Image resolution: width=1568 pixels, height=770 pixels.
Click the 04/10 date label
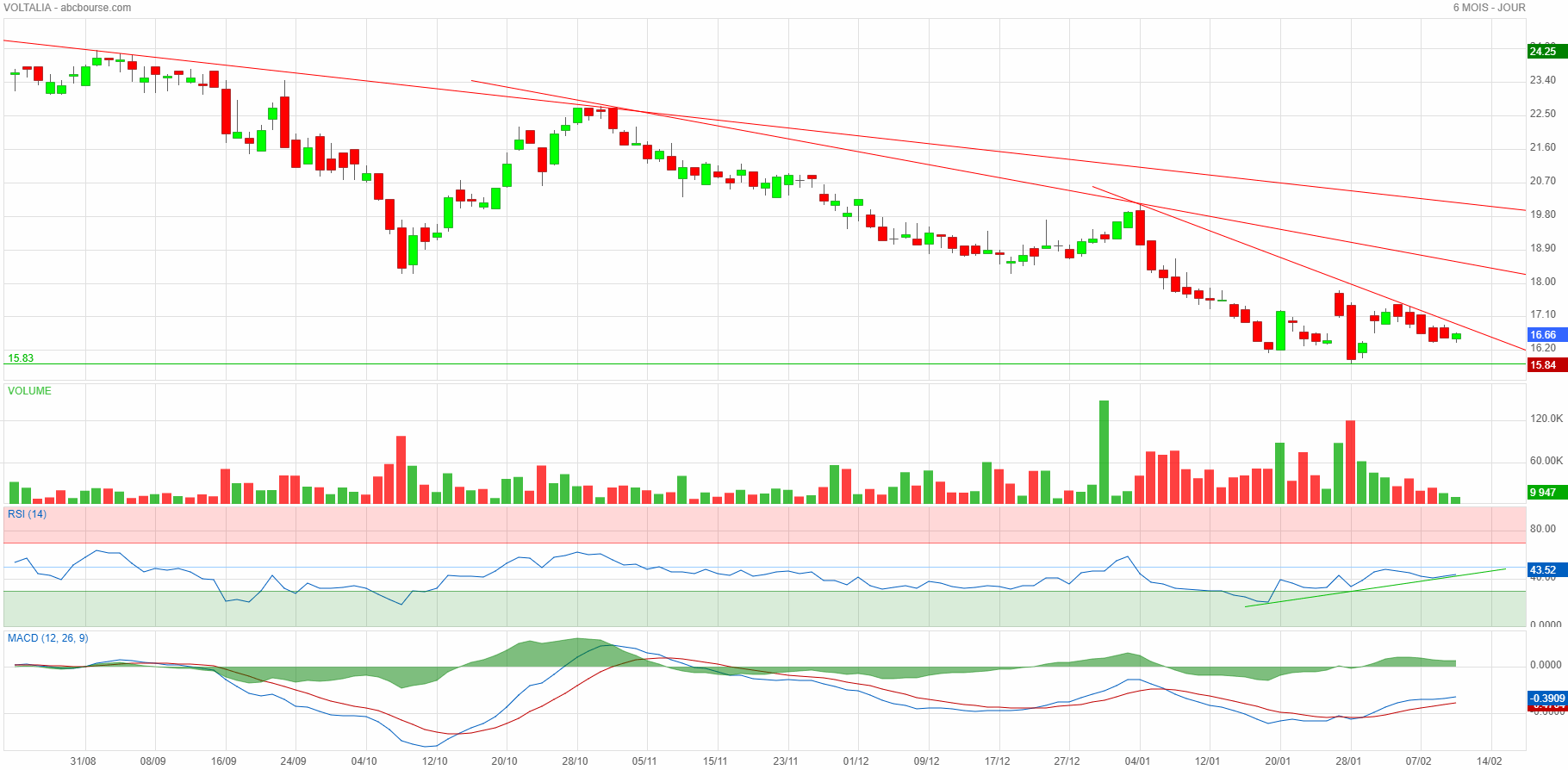click(364, 761)
